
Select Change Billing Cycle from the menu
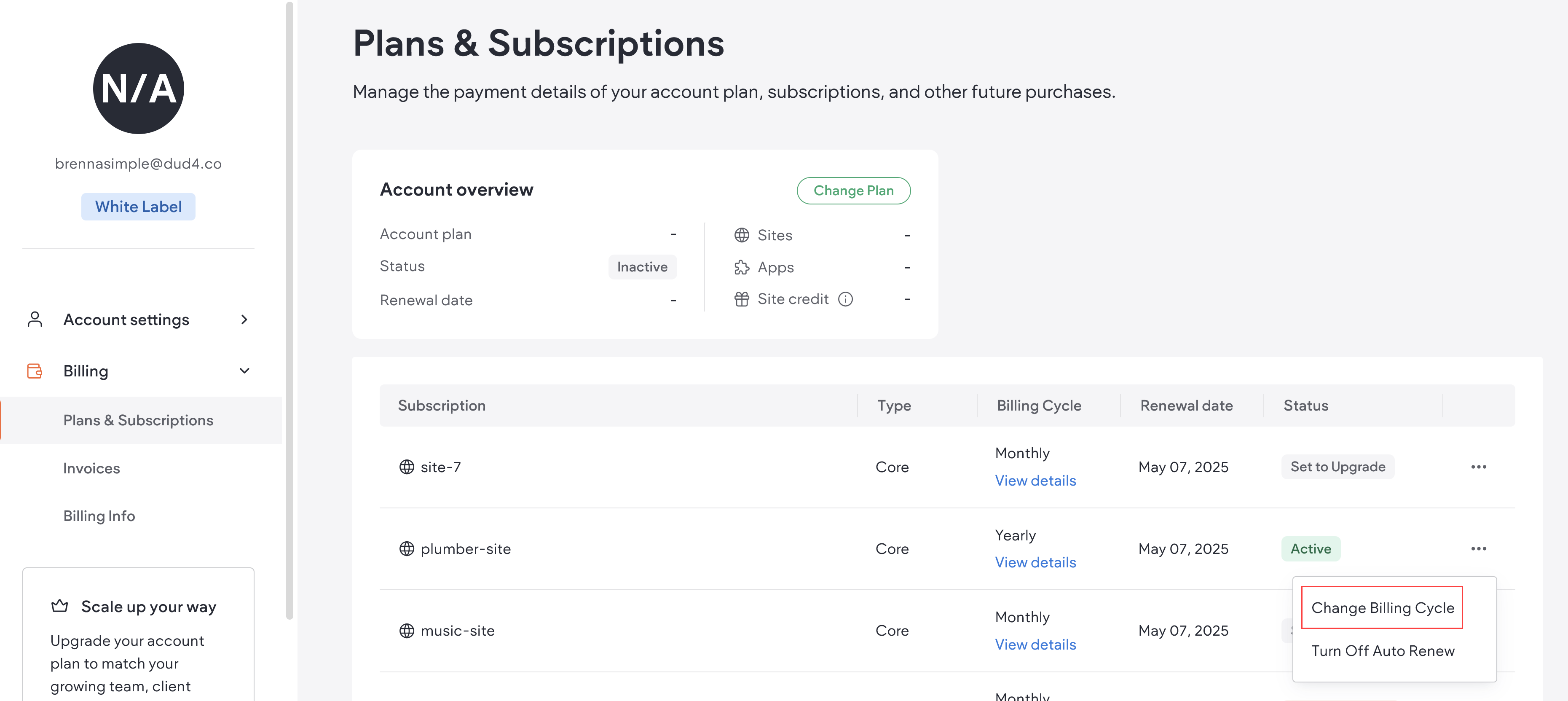[x=1382, y=608]
